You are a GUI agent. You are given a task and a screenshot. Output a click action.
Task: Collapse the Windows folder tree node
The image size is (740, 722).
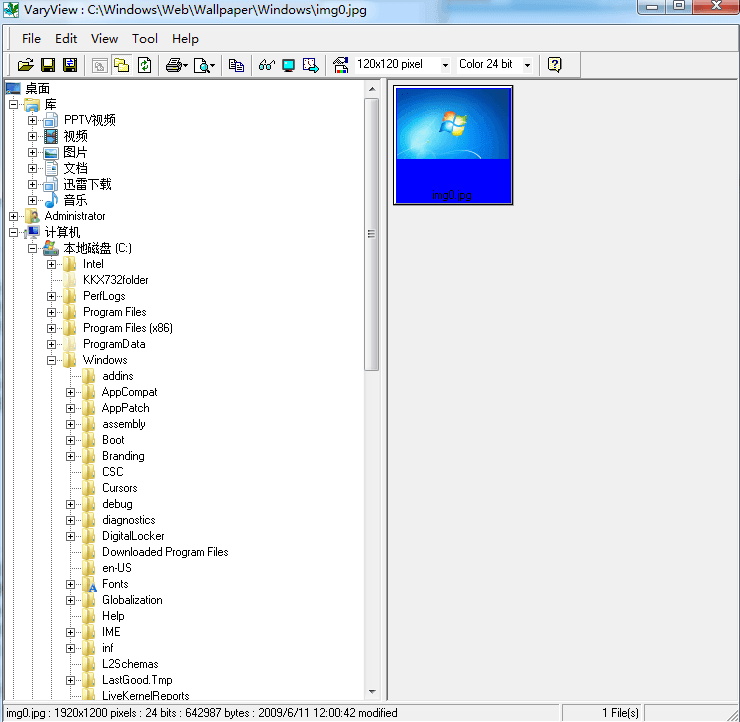coord(52,360)
